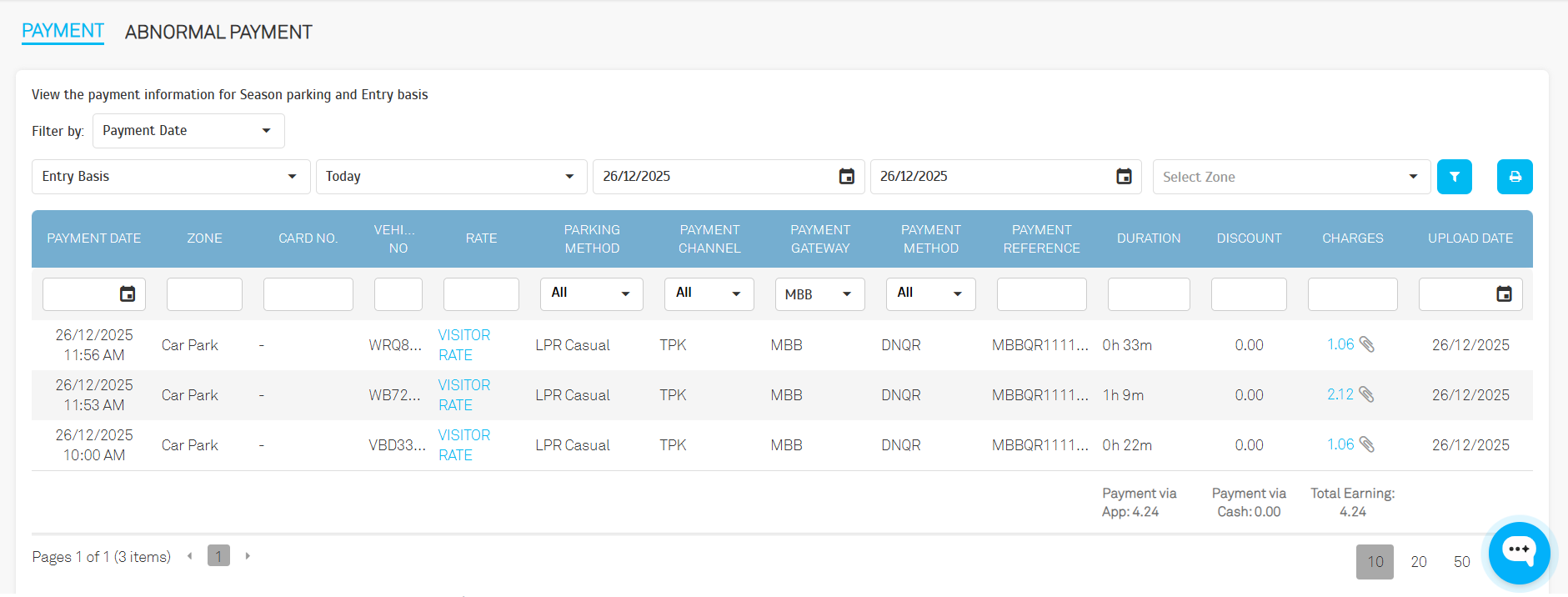The width and height of the screenshot is (1568, 597).
Task: Open the live chat bubble
Action: click(1519, 552)
